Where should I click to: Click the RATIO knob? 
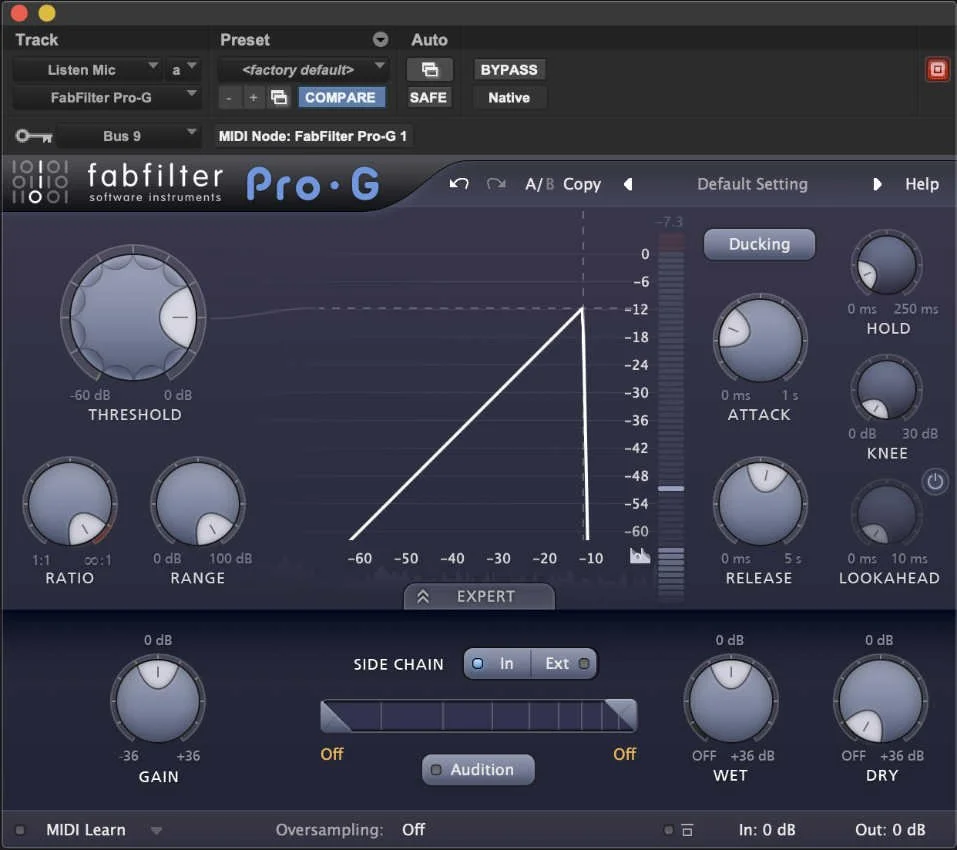(x=70, y=504)
